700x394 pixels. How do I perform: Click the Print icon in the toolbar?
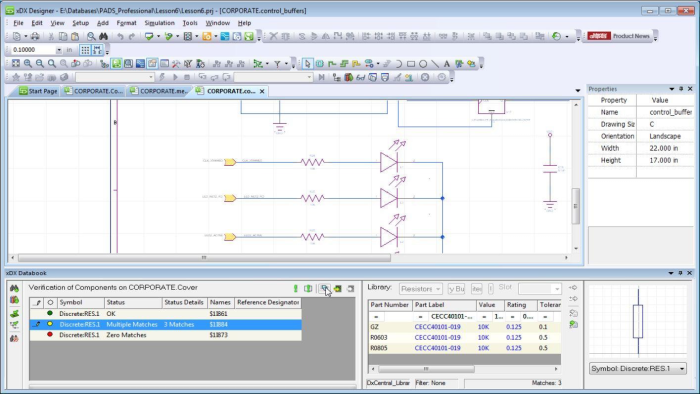pos(35,36)
